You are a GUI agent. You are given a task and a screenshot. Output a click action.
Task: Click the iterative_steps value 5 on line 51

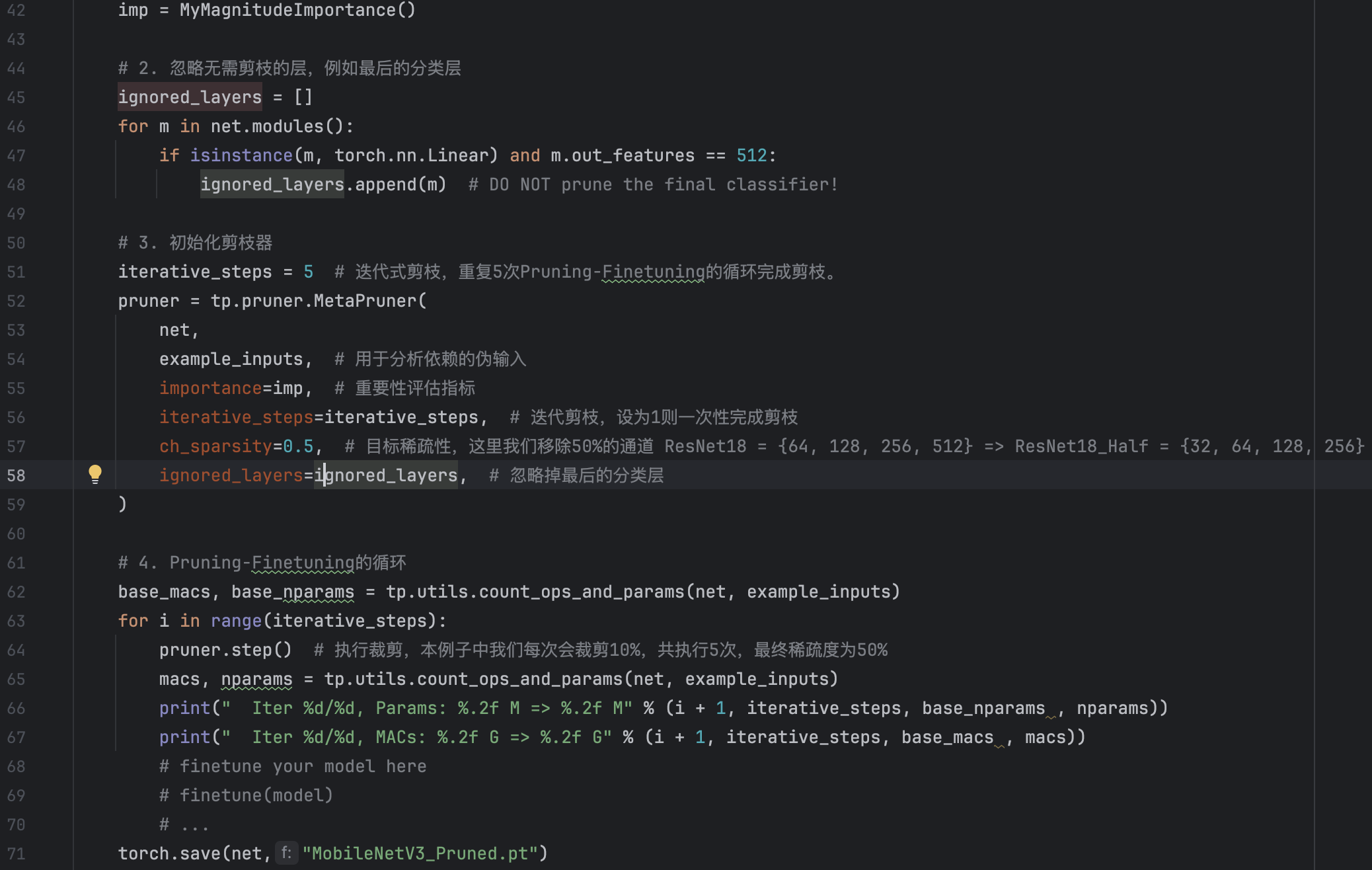pos(308,272)
